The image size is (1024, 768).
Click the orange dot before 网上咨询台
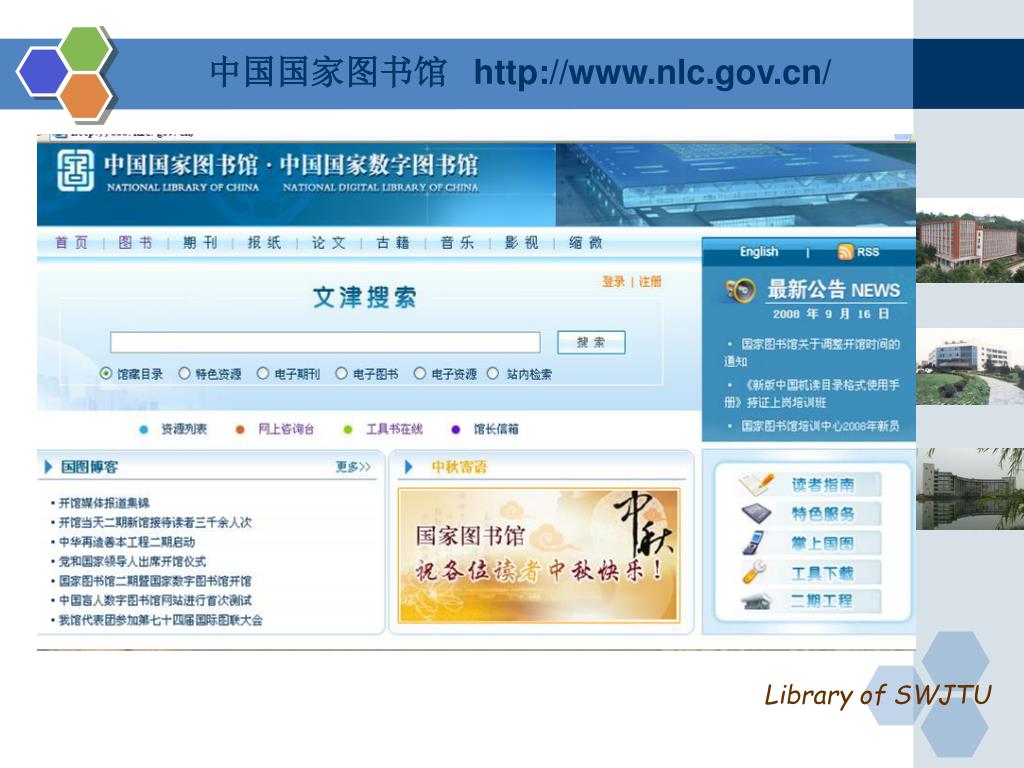click(240, 430)
